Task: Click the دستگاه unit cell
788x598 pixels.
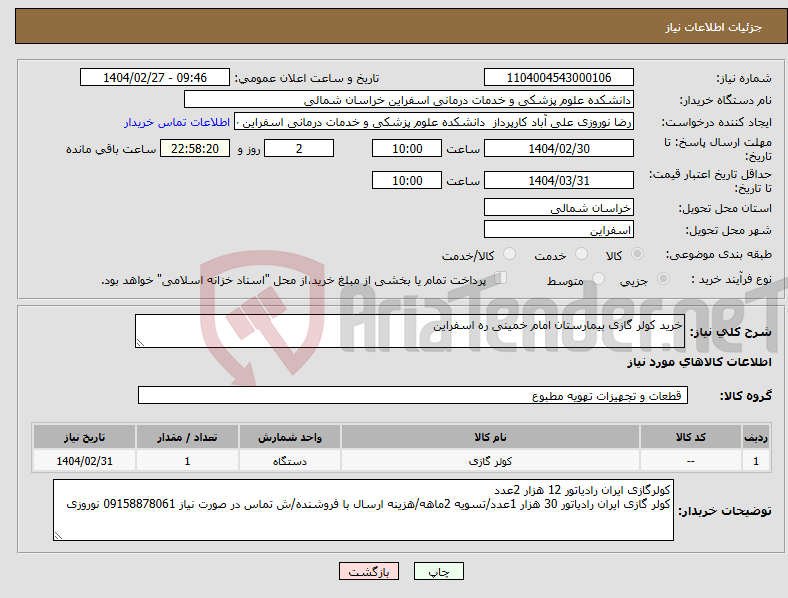Action: click(x=290, y=461)
